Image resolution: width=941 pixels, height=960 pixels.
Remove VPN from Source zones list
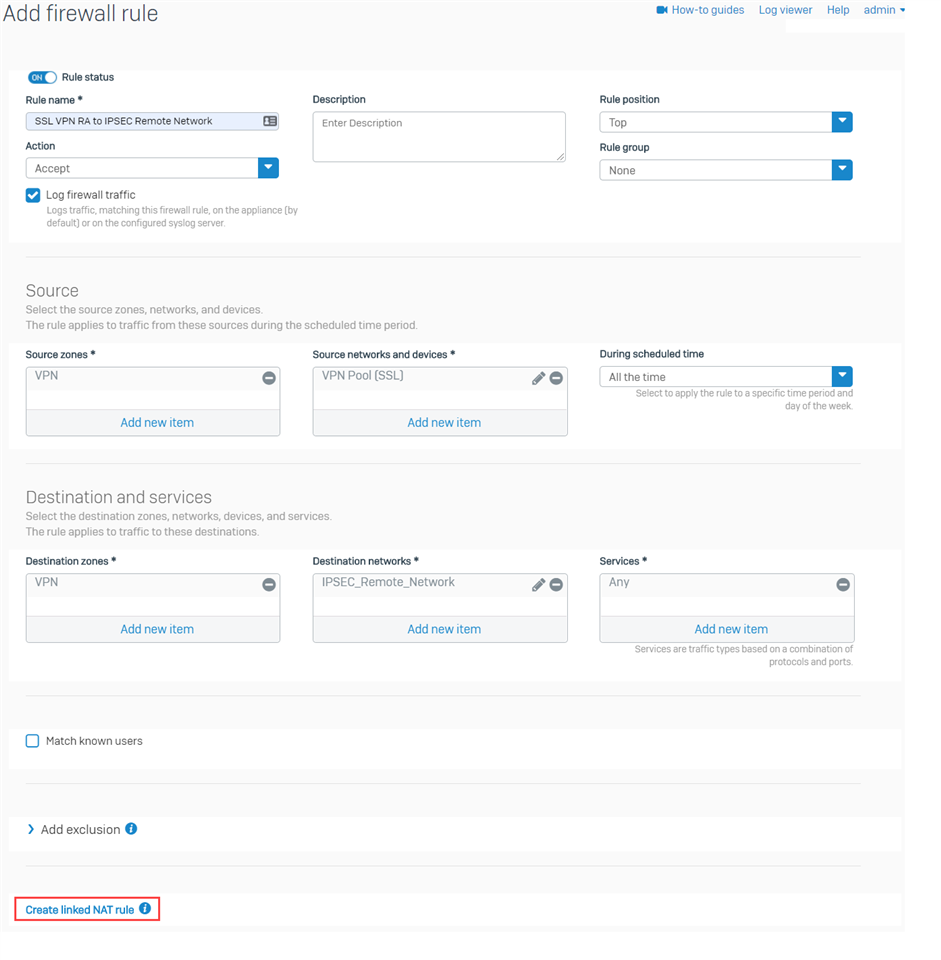(269, 378)
